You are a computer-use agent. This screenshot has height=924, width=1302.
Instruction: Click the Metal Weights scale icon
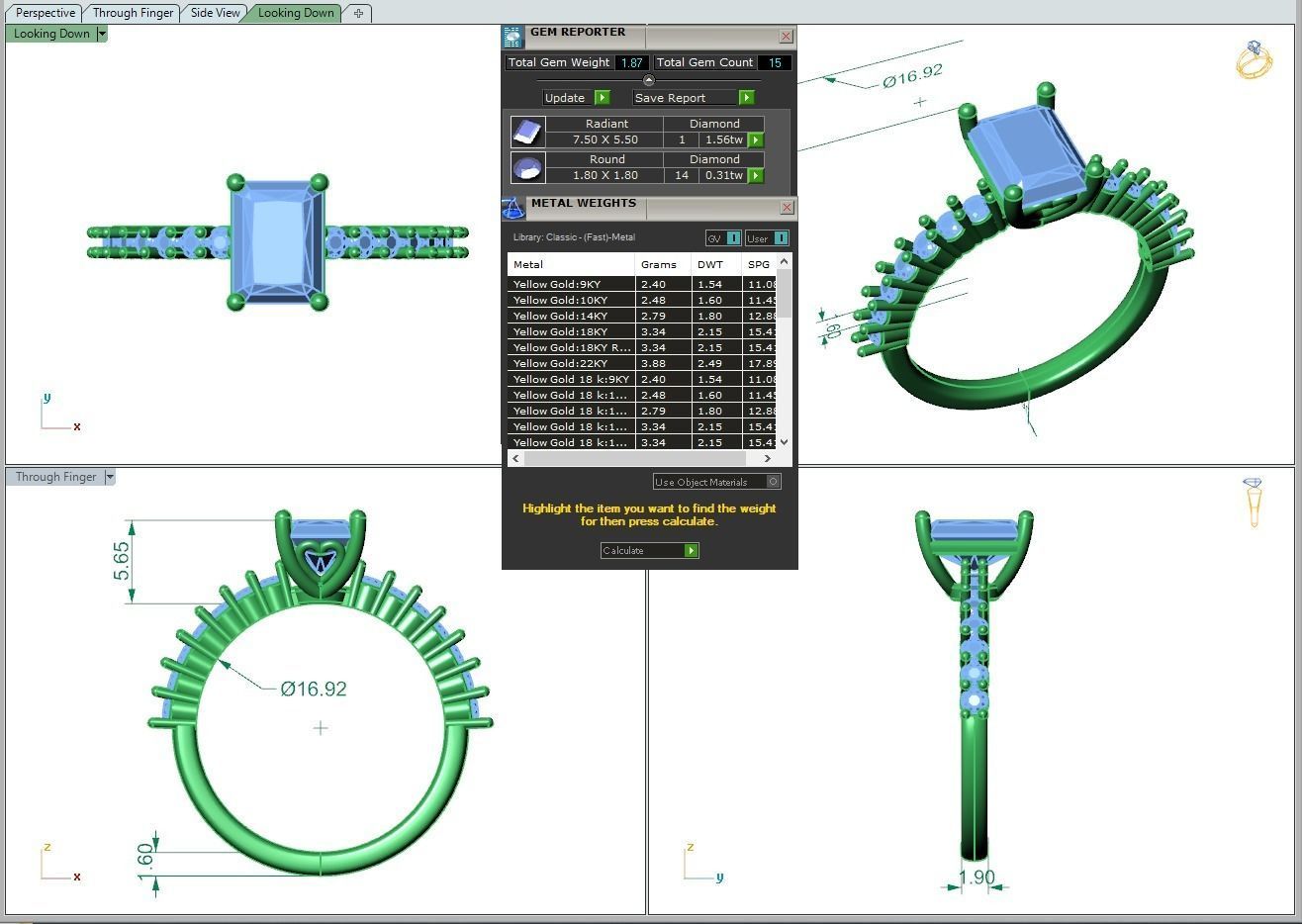[x=512, y=208]
